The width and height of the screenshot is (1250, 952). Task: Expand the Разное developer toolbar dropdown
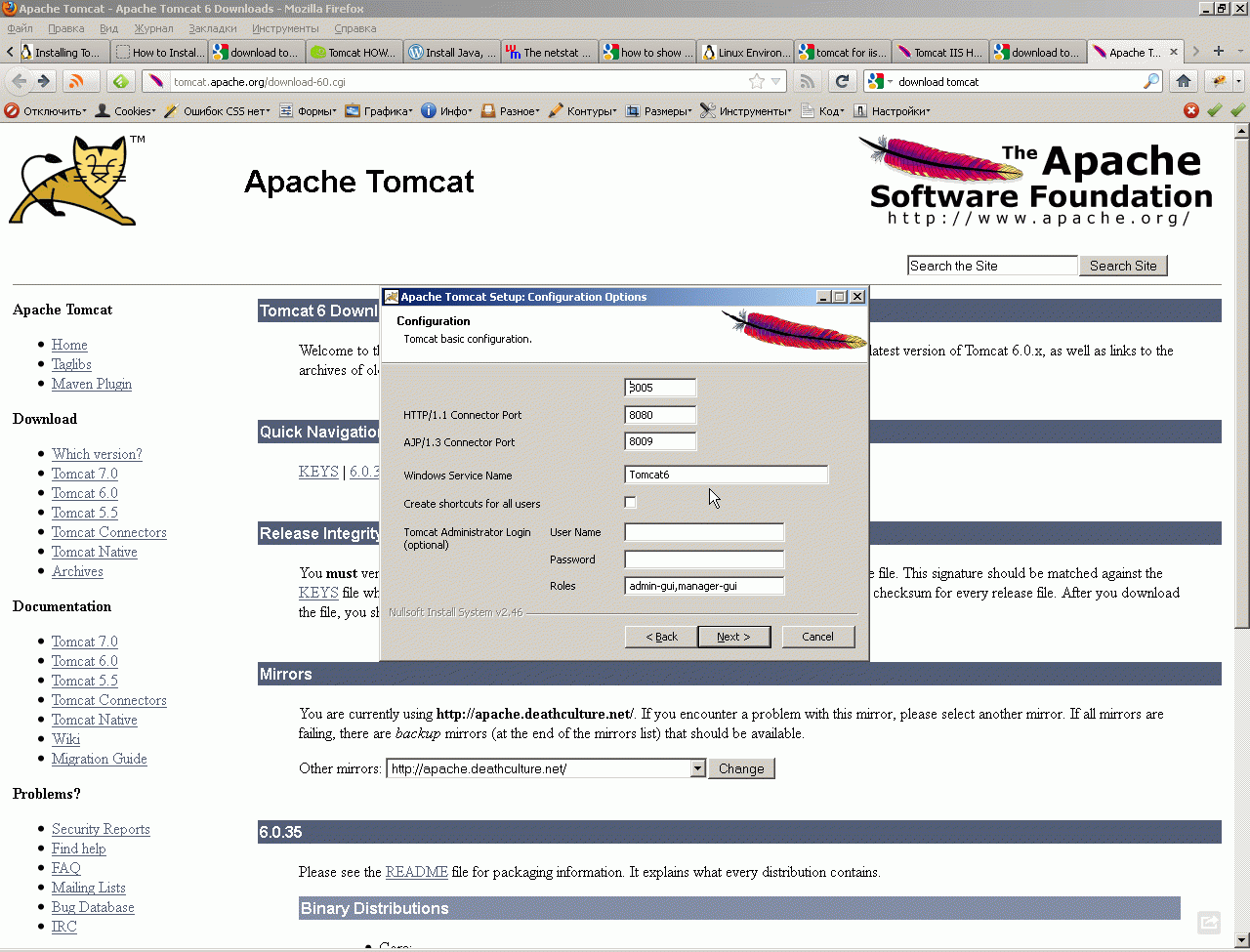(510, 111)
